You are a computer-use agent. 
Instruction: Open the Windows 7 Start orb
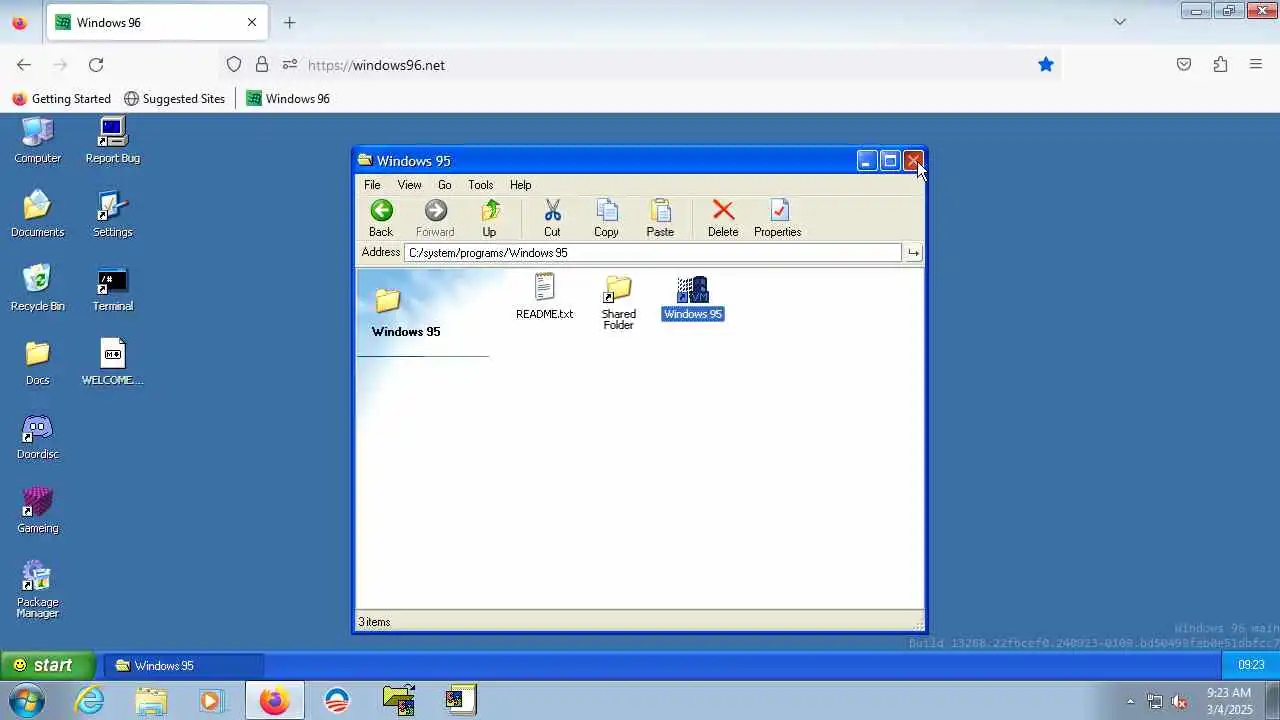click(x=27, y=700)
